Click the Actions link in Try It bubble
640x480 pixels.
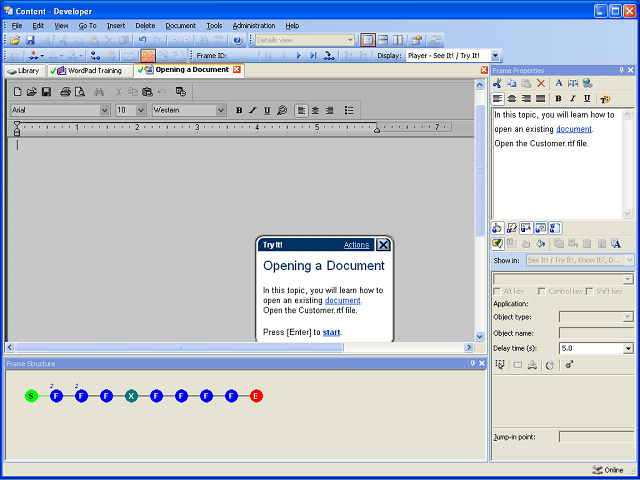point(356,245)
